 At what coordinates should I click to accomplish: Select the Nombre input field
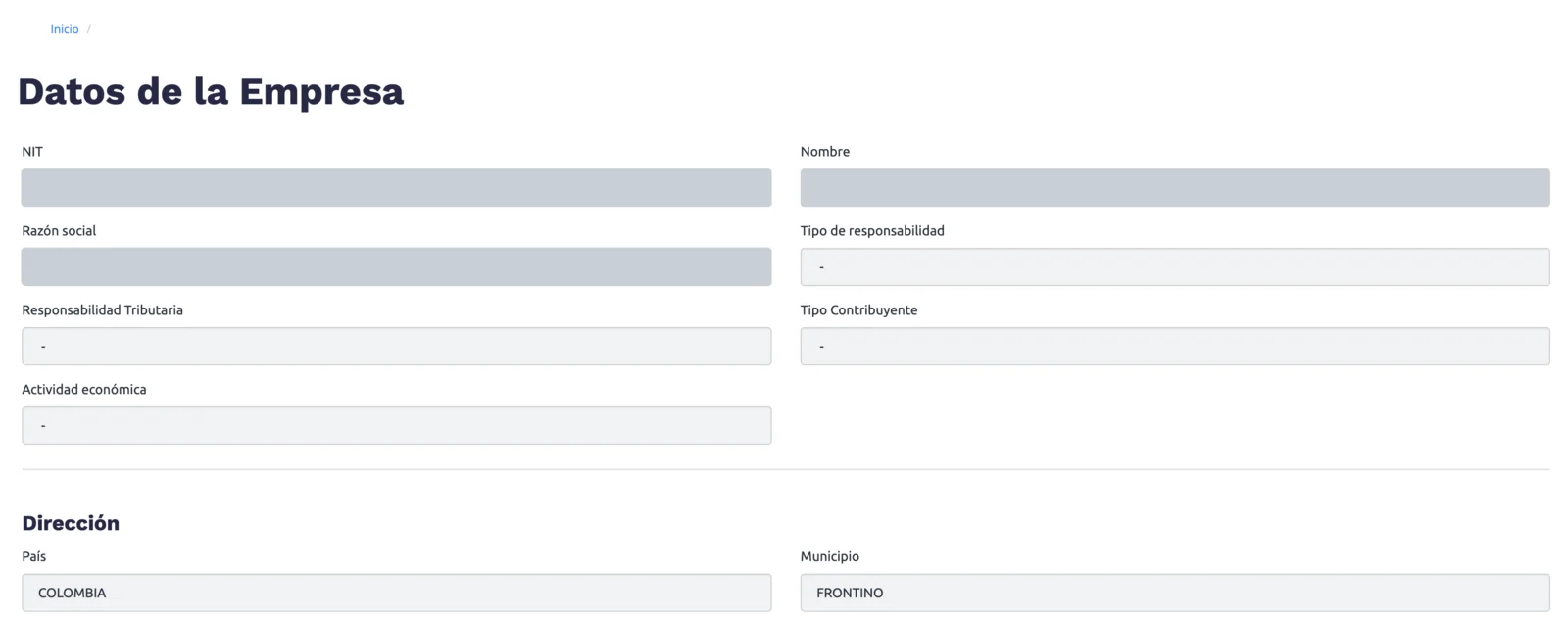point(1175,187)
